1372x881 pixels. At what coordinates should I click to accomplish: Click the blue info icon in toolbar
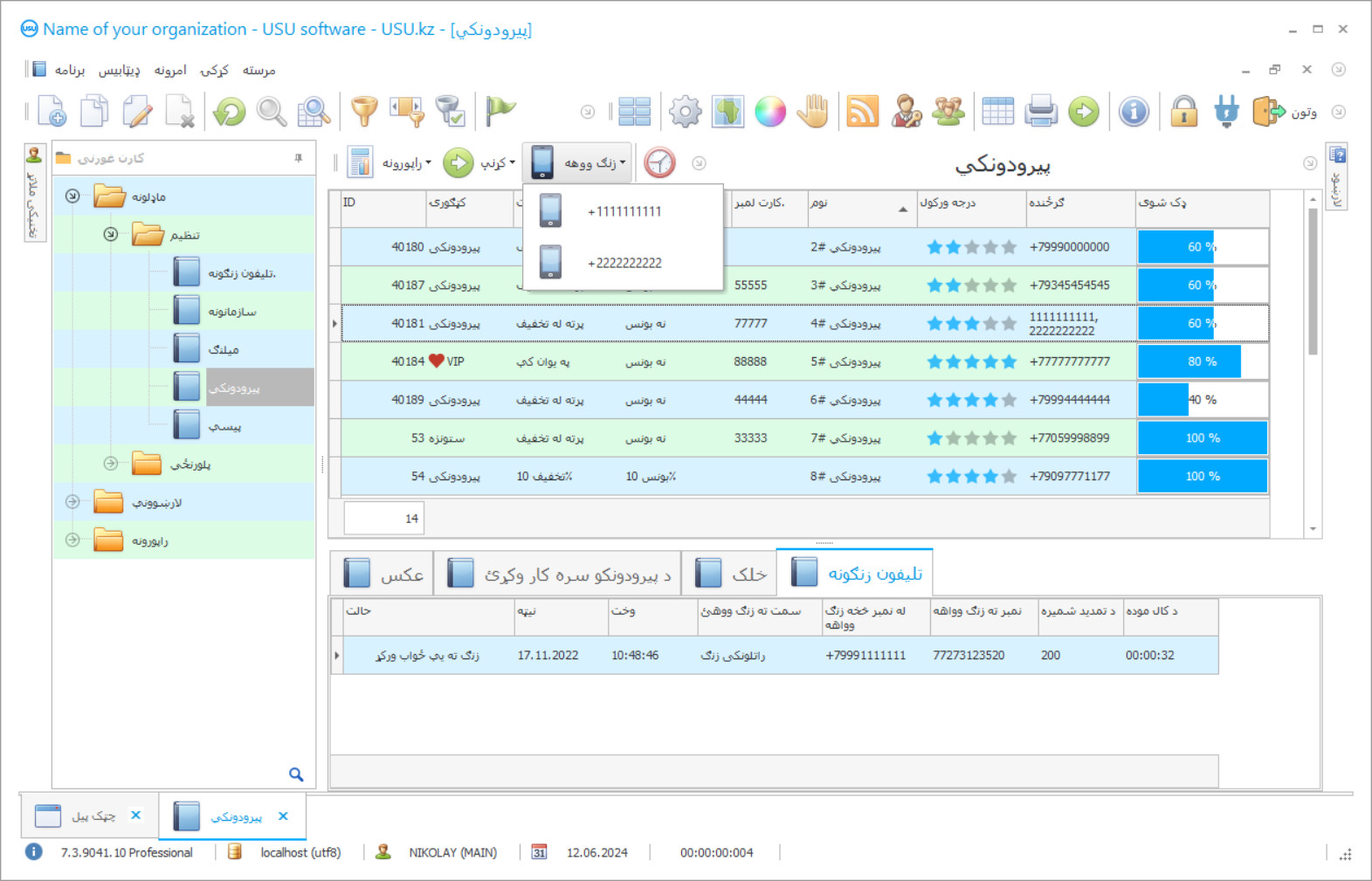tap(1134, 112)
